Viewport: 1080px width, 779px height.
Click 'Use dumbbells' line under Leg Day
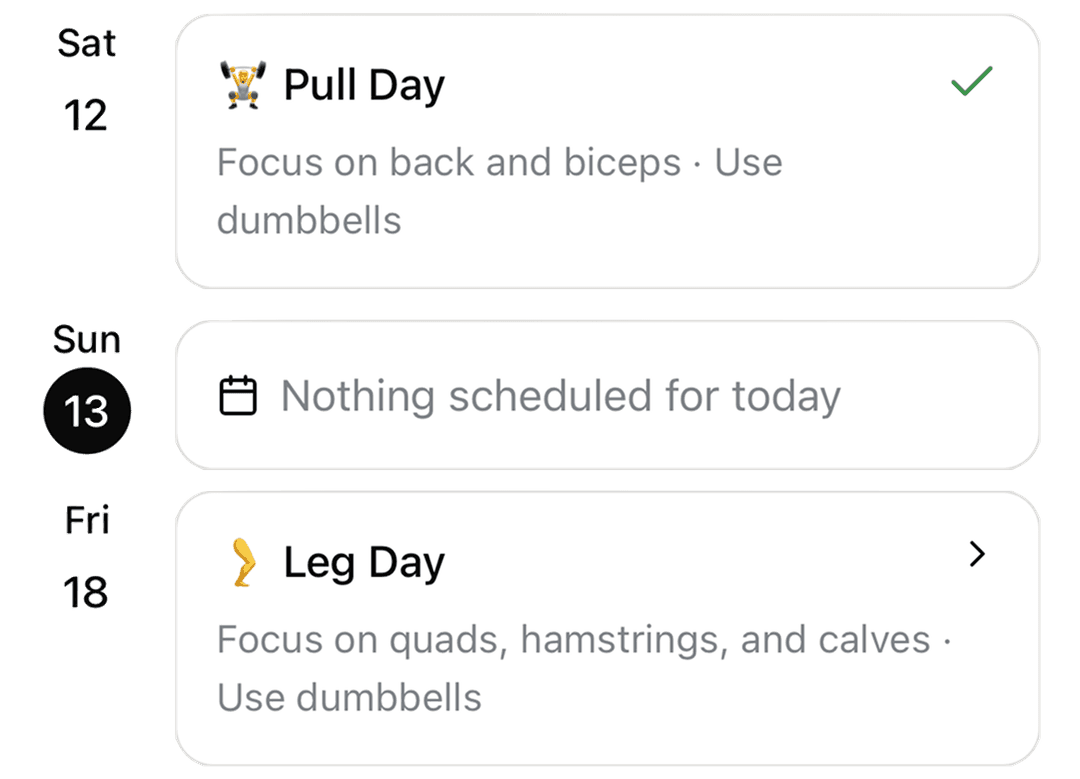(x=349, y=697)
